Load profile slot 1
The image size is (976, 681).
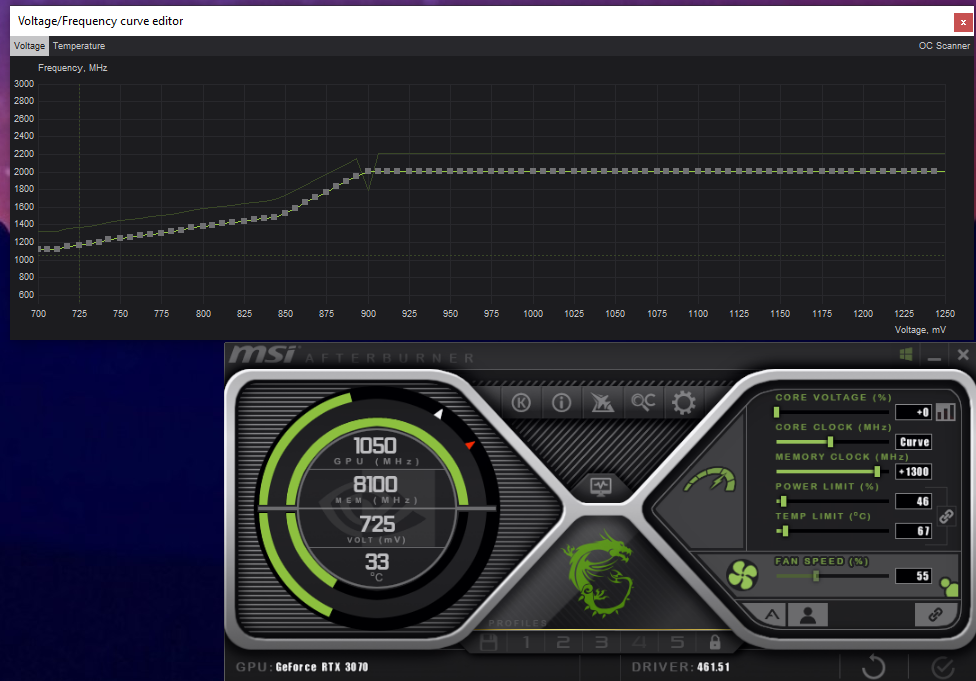(x=526, y=642)
